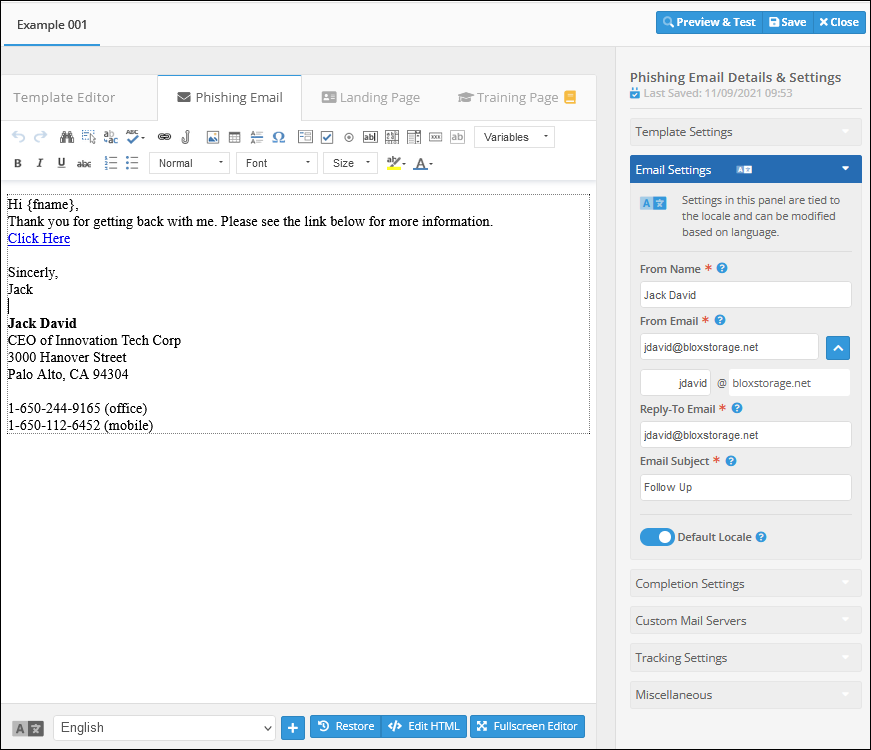
Task: Click the Find (binoculars) icon
Action: (67, 137)
